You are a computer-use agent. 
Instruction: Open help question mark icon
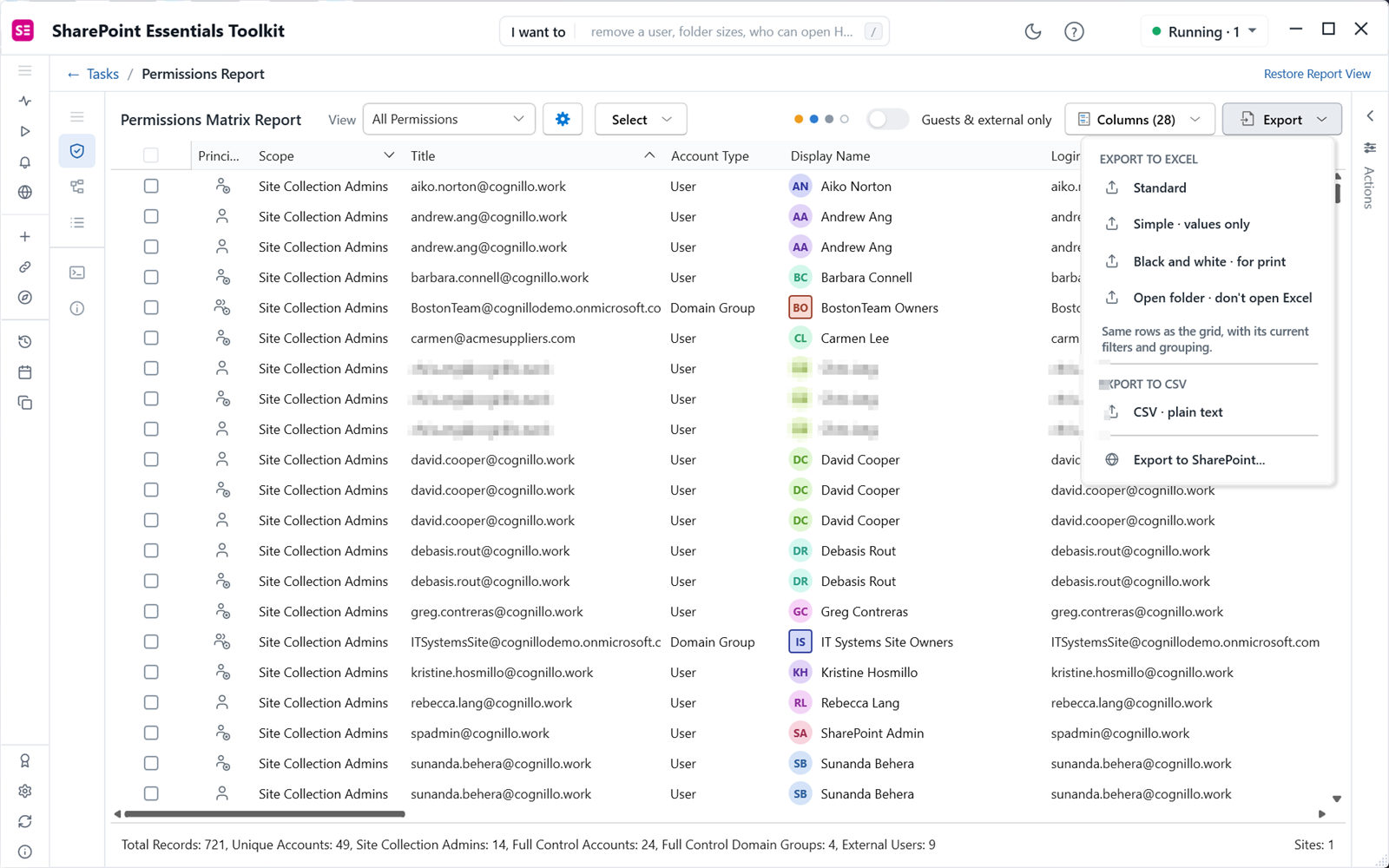[x=1074, y=32]
